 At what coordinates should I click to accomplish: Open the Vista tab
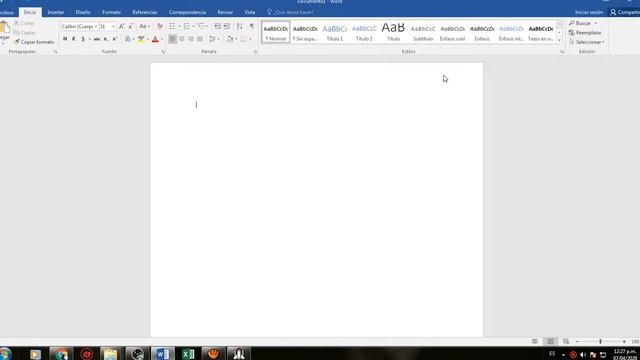249,12
